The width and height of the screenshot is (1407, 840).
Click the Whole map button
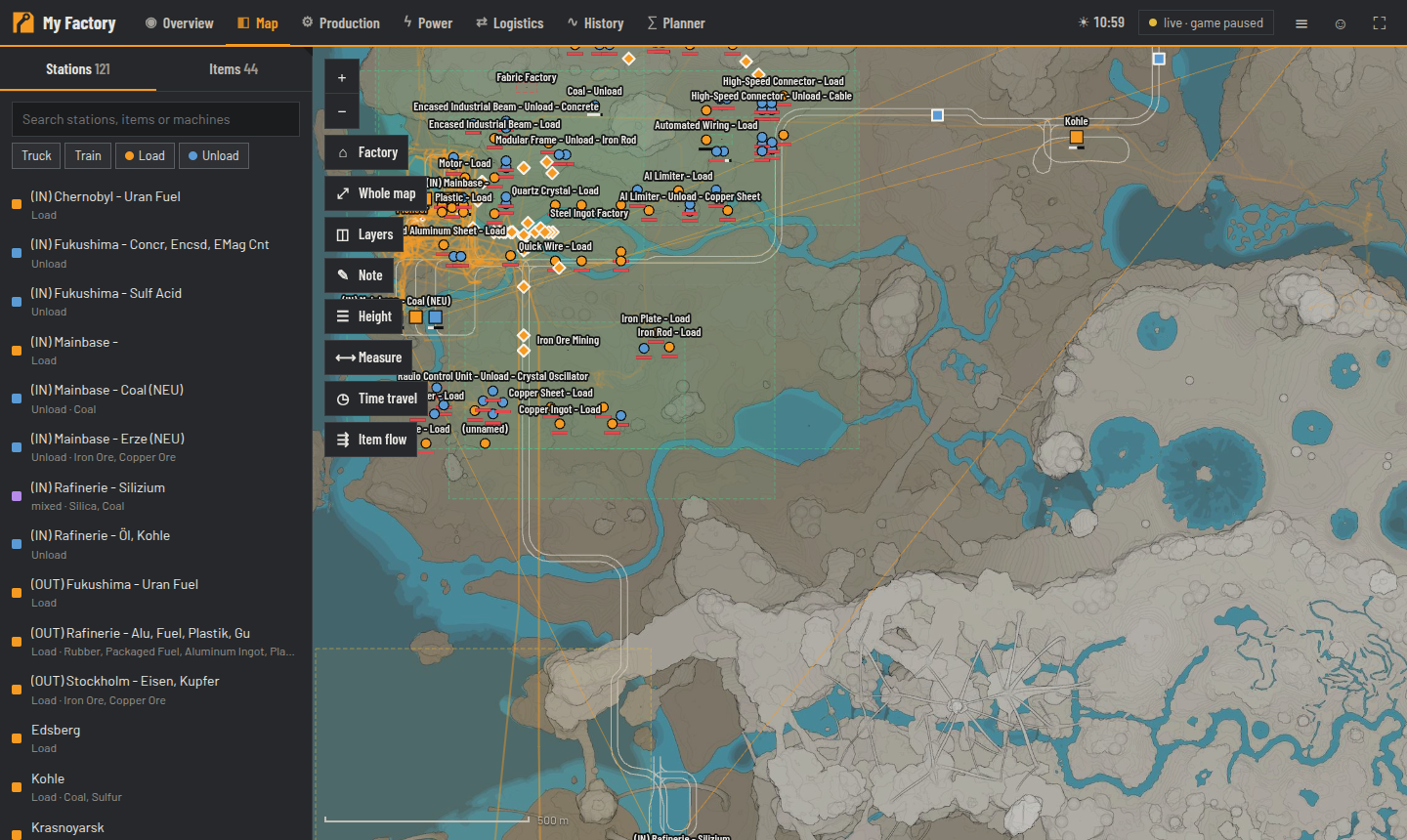pyautogui.click(x=376, y=193)
